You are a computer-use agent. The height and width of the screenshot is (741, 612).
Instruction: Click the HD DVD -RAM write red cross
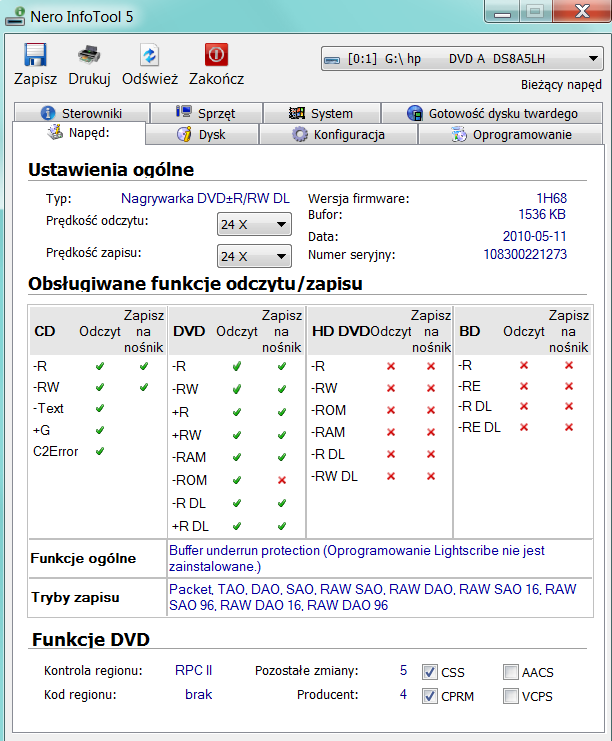pos(431,432)
